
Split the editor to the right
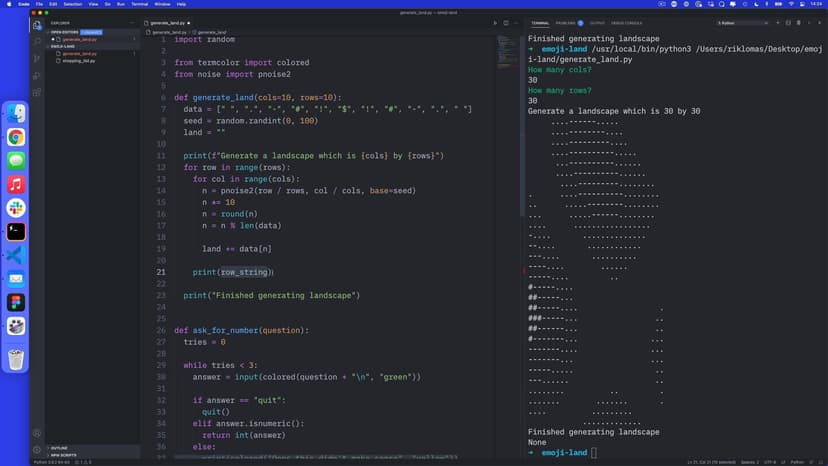pyautogui.click(x=506, y=22)
